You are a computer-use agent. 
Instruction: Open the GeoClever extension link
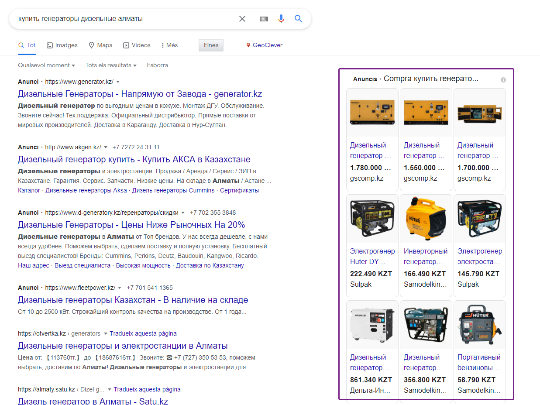(x=264, y=45)
